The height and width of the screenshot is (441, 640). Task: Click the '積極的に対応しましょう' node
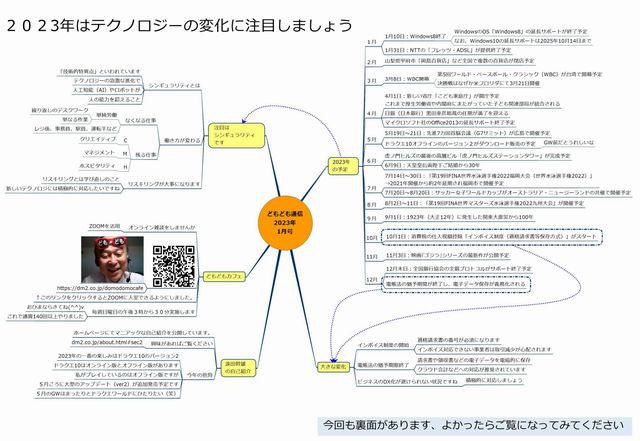(494, 380)
